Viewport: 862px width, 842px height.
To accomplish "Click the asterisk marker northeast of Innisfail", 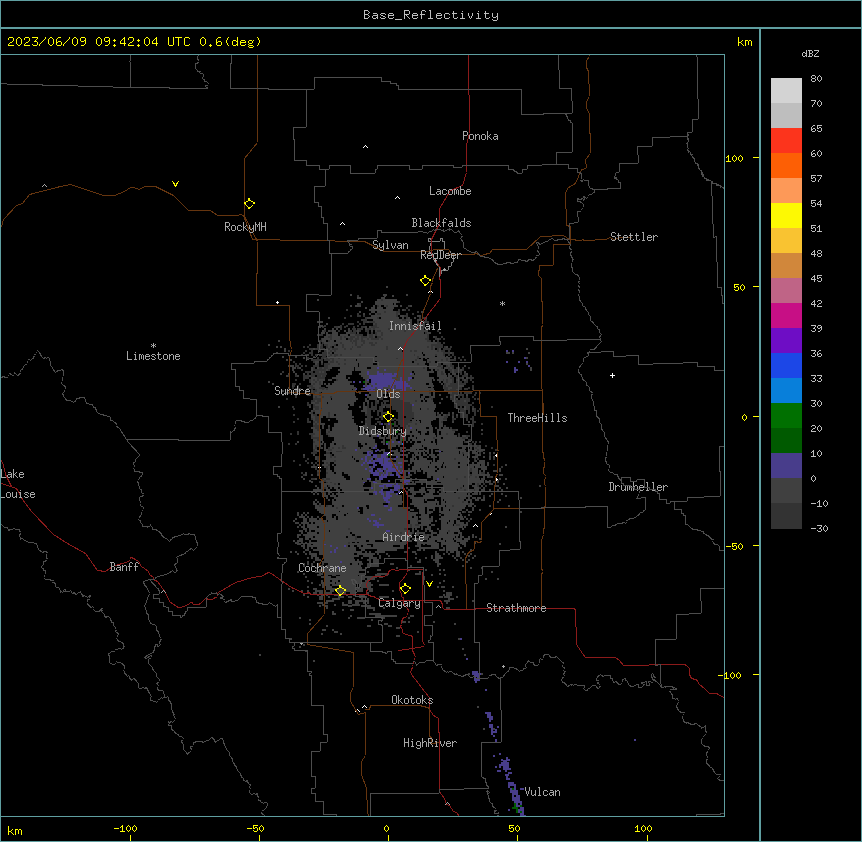I will pyautogui.click(x=502, y=303).
